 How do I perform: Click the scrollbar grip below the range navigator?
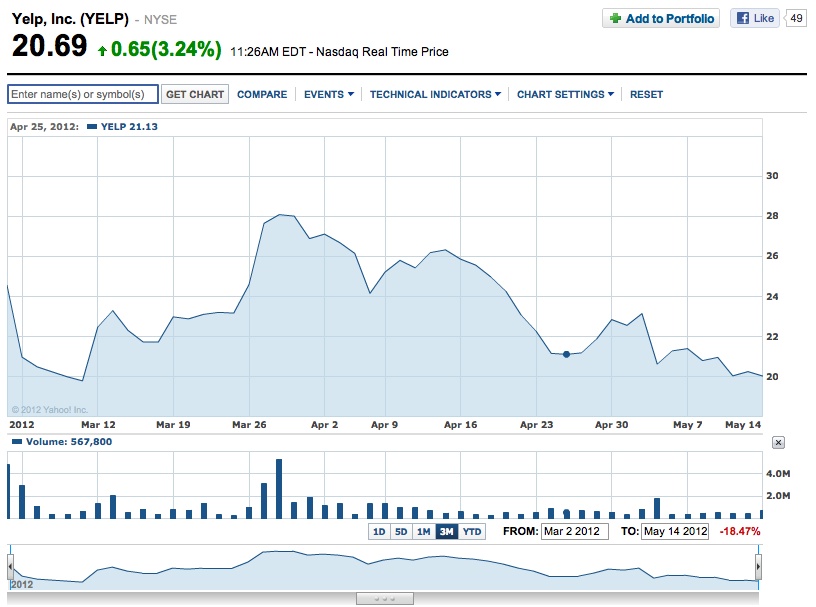pos(385,599)
